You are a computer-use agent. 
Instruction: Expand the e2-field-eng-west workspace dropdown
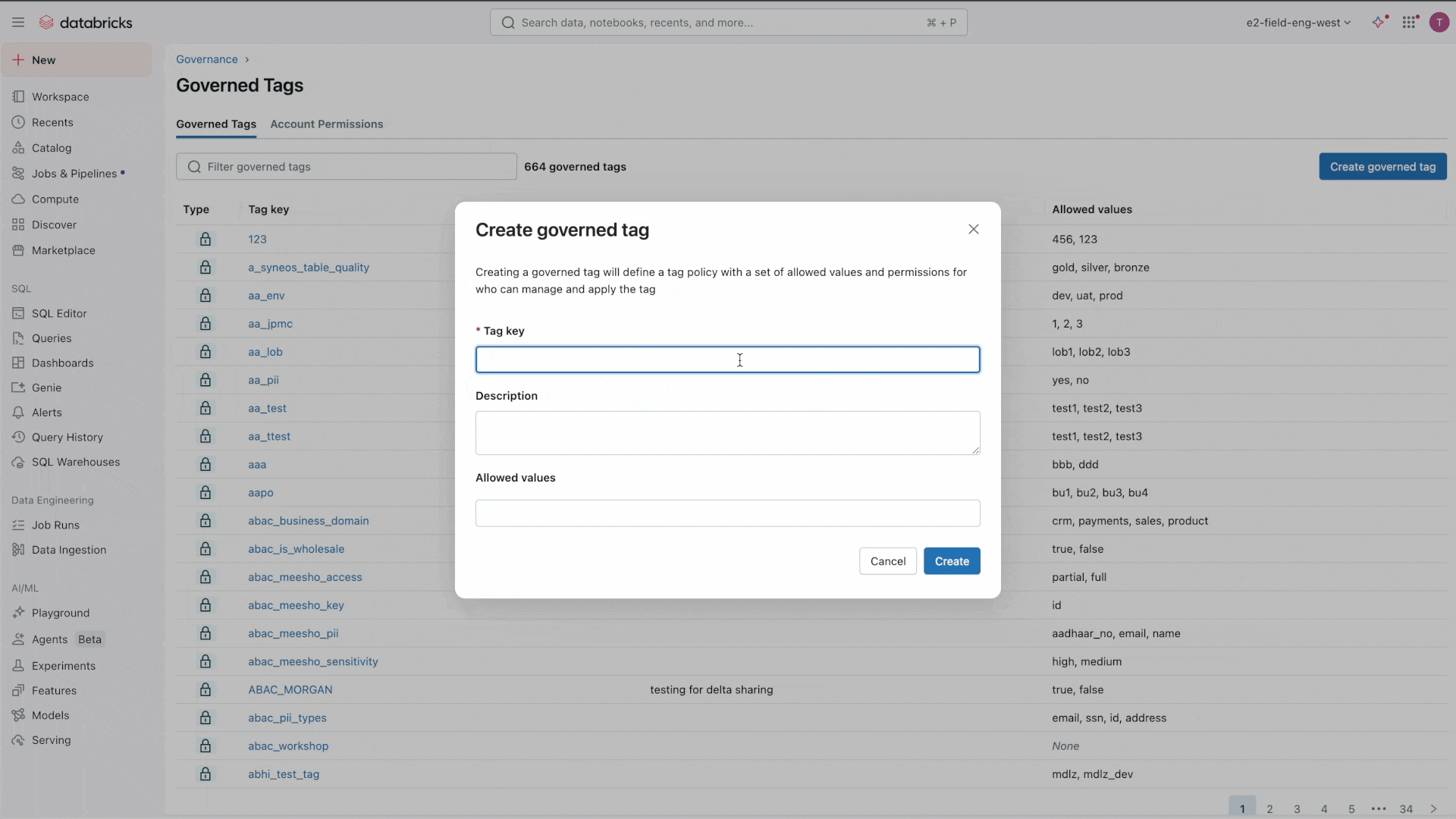(1298, 23)
